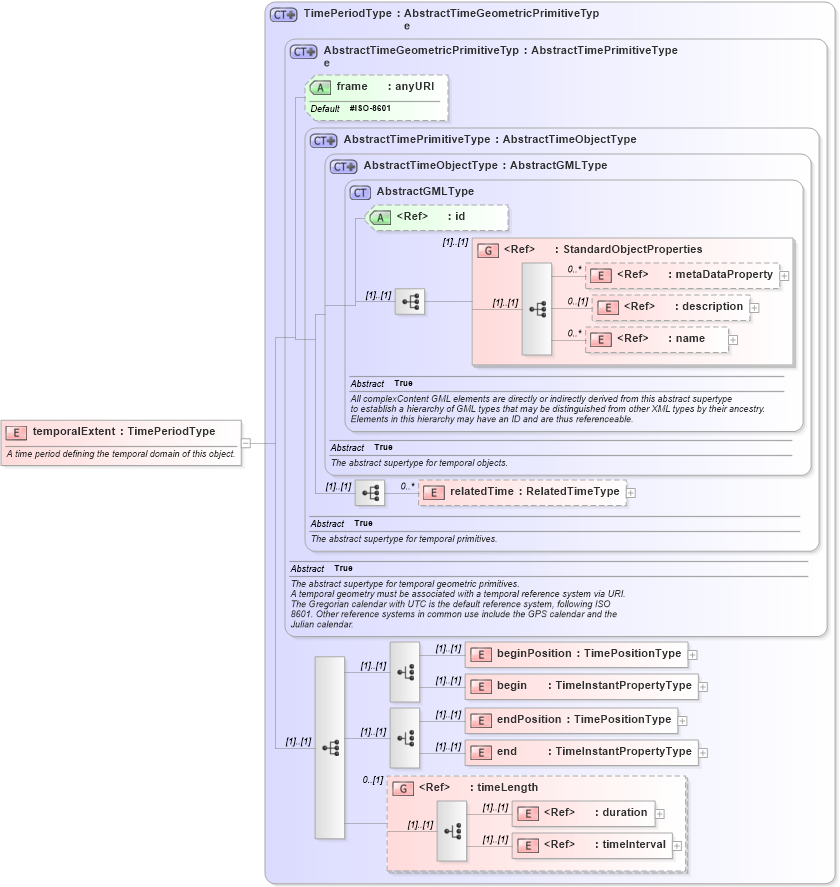The image size is (840, 887).
Task: Expand the name element plus icon
Action: [x=733, y=339]
